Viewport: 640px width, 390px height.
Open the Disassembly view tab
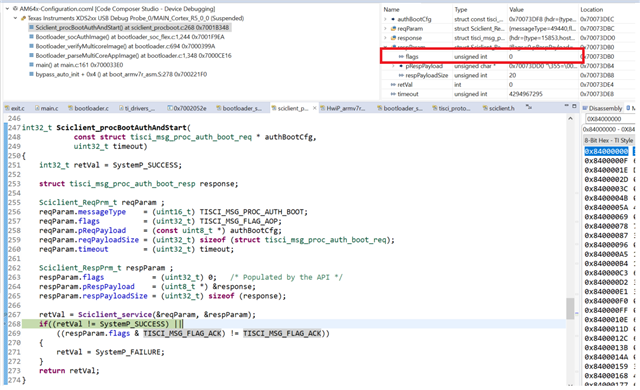[602, 108]
